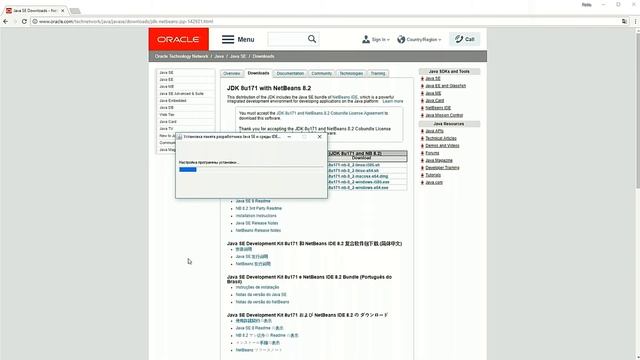Click the Oracle search input field
The height and width of the screenshot is (360, 640).
[x=287, y=39]
